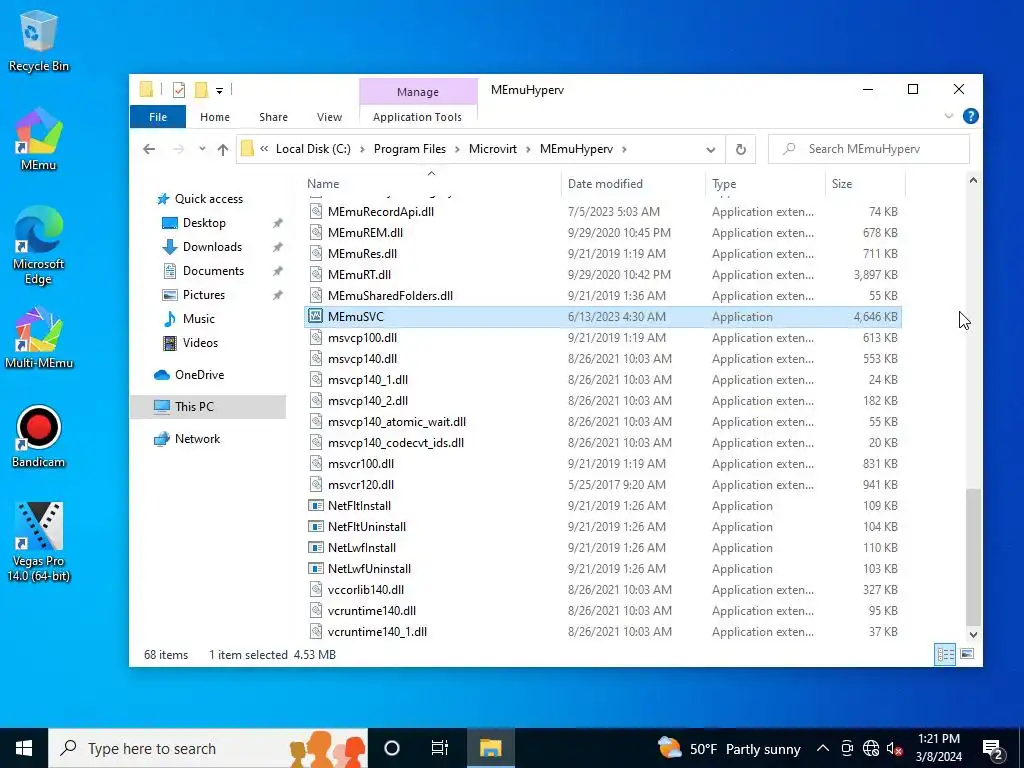The width and height of the screenshot is (1024, 768).
Task: Expand the breadcrumb chevron after MEmuHyperv
Action: (624, 149)
